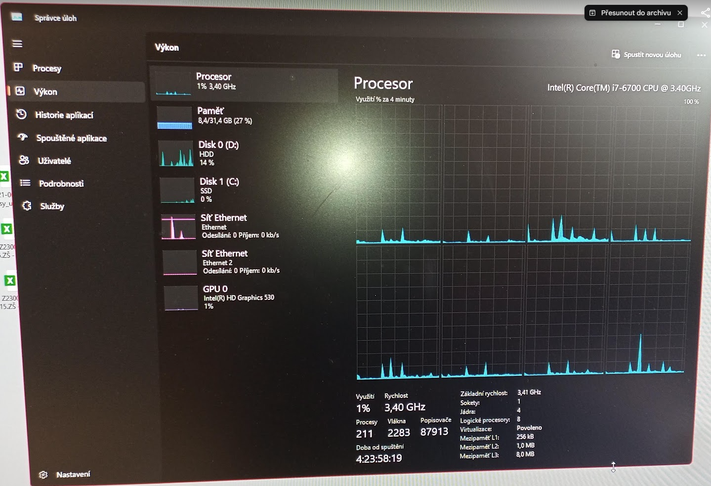Click the Intel Core i7-6700 CPU name
Image resolution: width=711 pixels, height=486 pixels.
[x=624, y=88]
